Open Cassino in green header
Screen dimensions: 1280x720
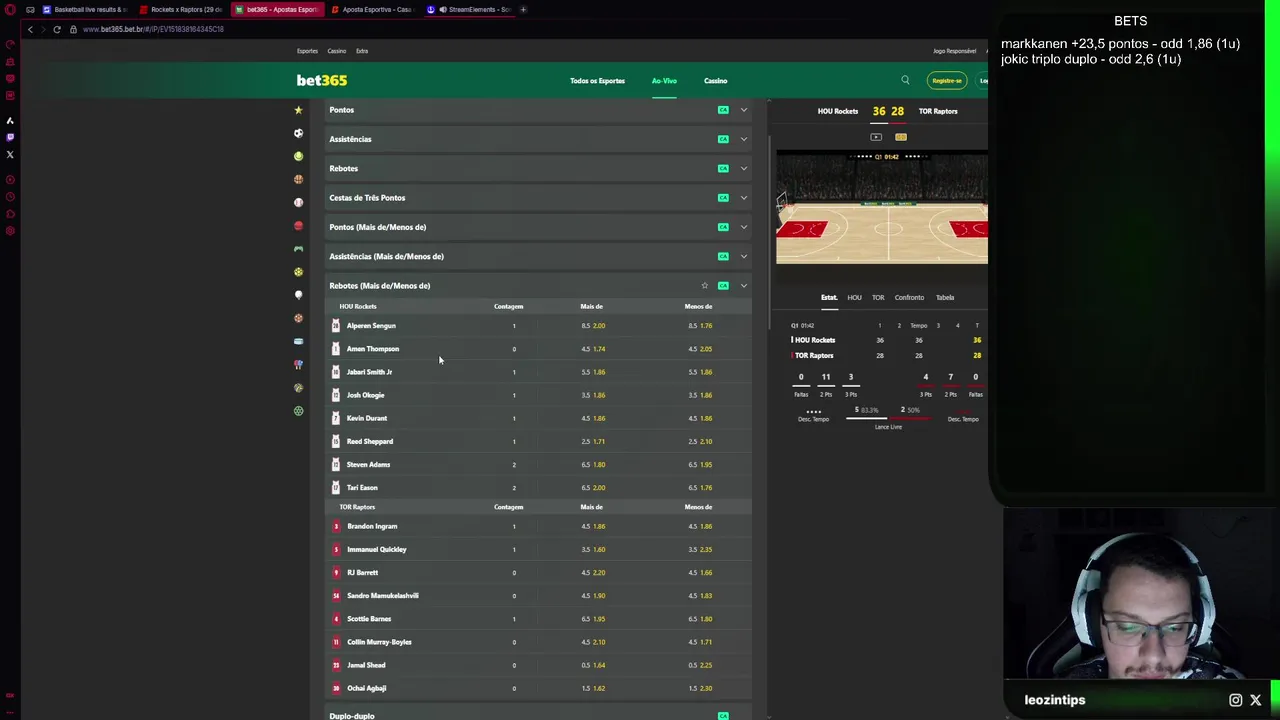(715, 81)
